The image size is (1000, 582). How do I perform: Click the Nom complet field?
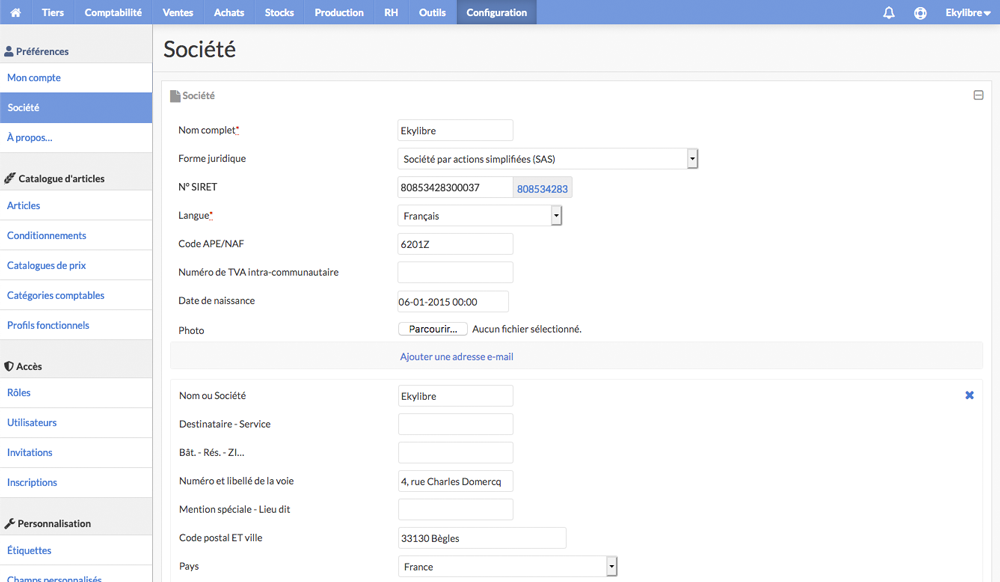[x=455, y=130]
